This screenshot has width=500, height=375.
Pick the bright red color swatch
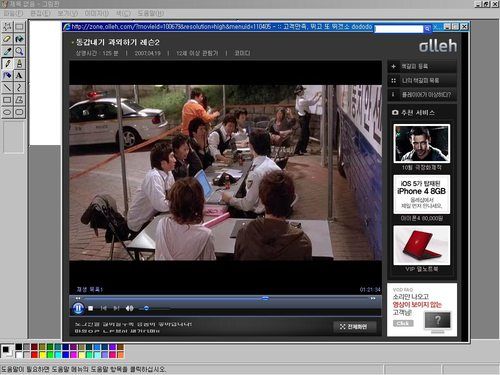point(34,355)
